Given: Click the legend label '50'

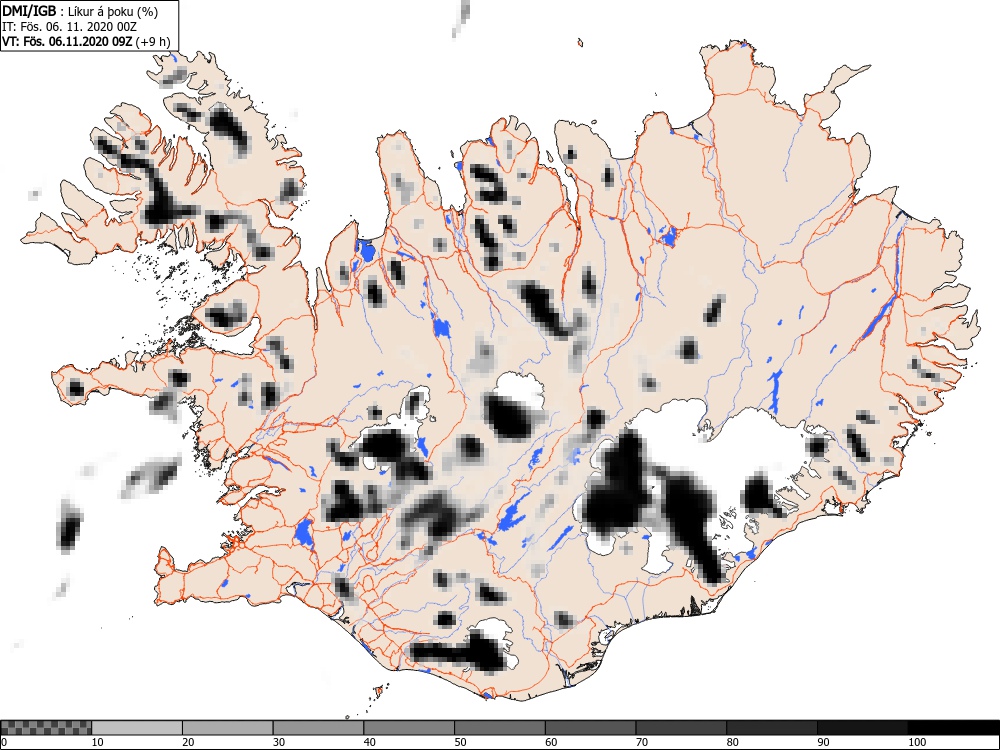Looking at the screenshot, I should pos(460,742).
